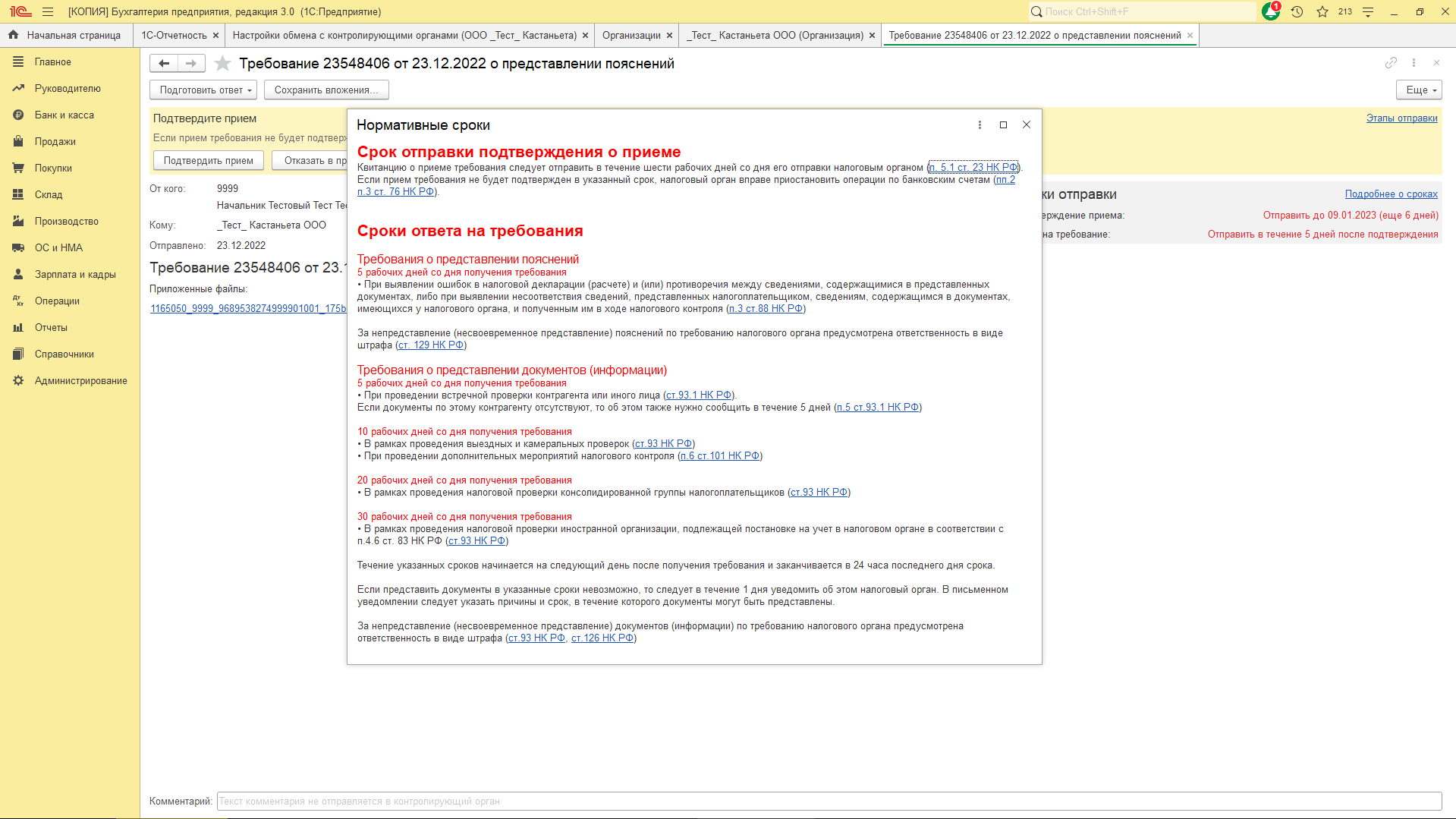
Task: Expand the Еще dropdown menu
Action: 1419,90
